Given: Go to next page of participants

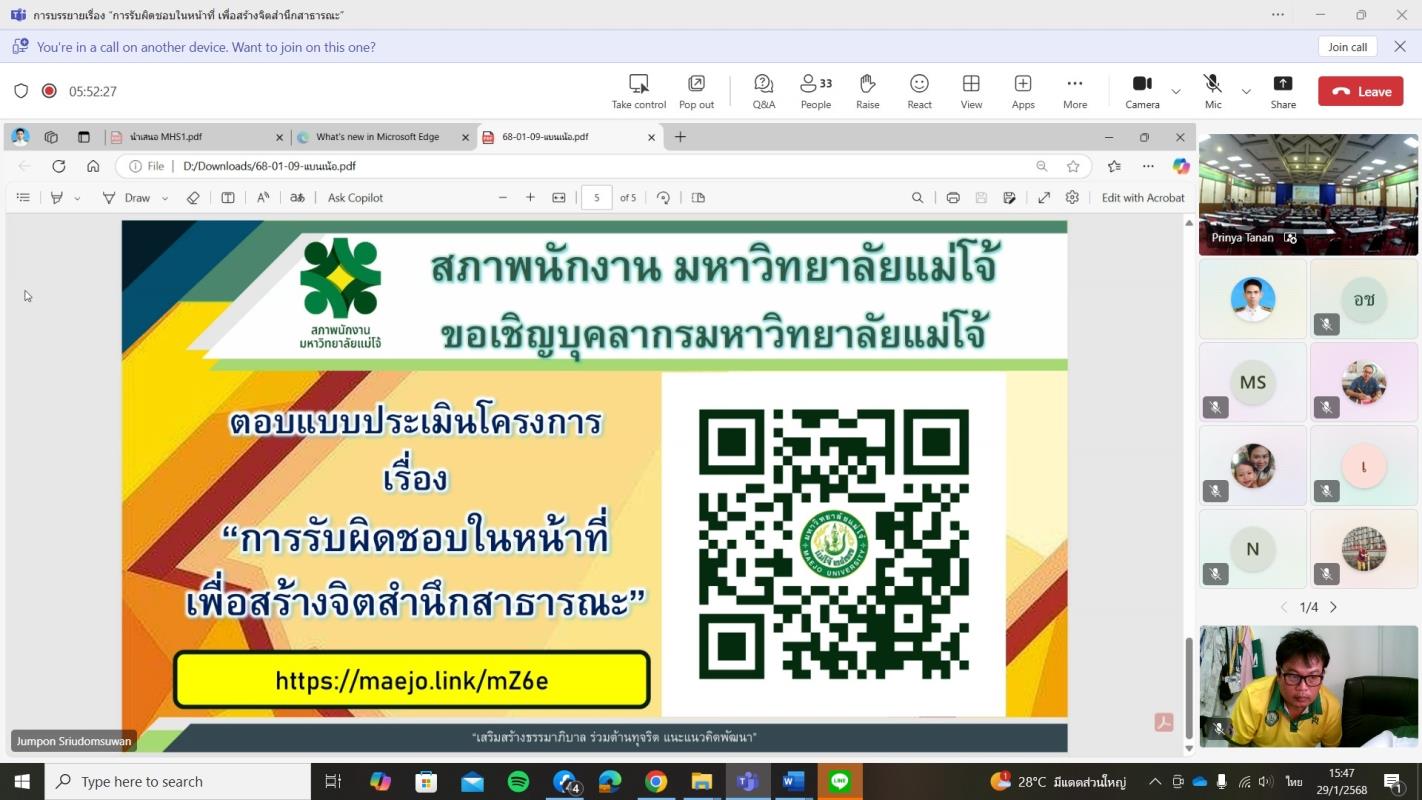Looking at the screenshot, I should point(1333,607).
